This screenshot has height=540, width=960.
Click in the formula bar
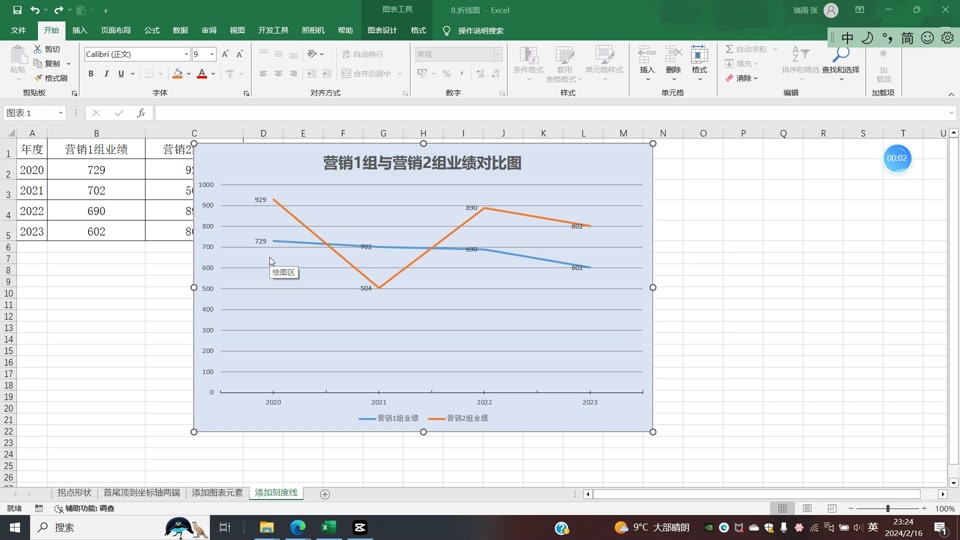tap(551, 113)
